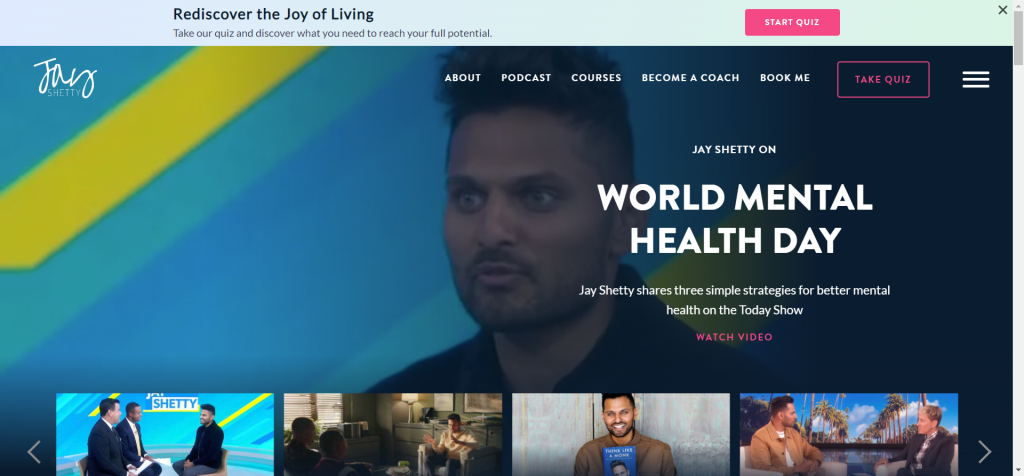1024x476 pixels.
Task: Open the About menu item
Action: click(462, 78)
